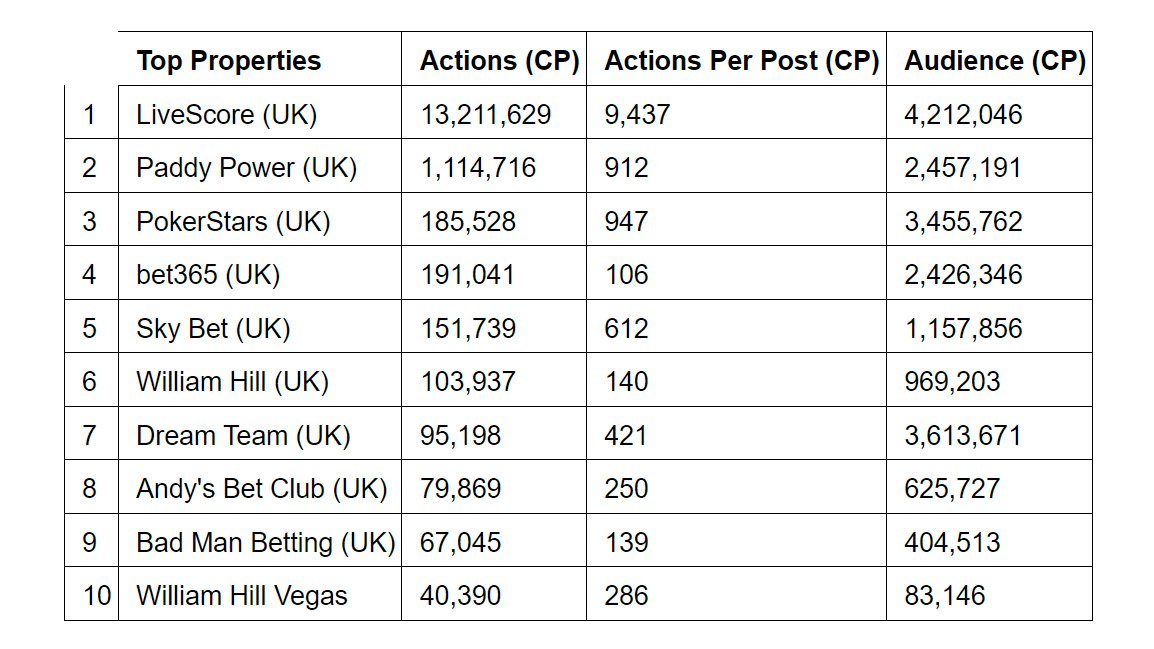Click the Actions (CP) column header
The height and width of the screenshot is (649, 1154).
tap(499, 61)
